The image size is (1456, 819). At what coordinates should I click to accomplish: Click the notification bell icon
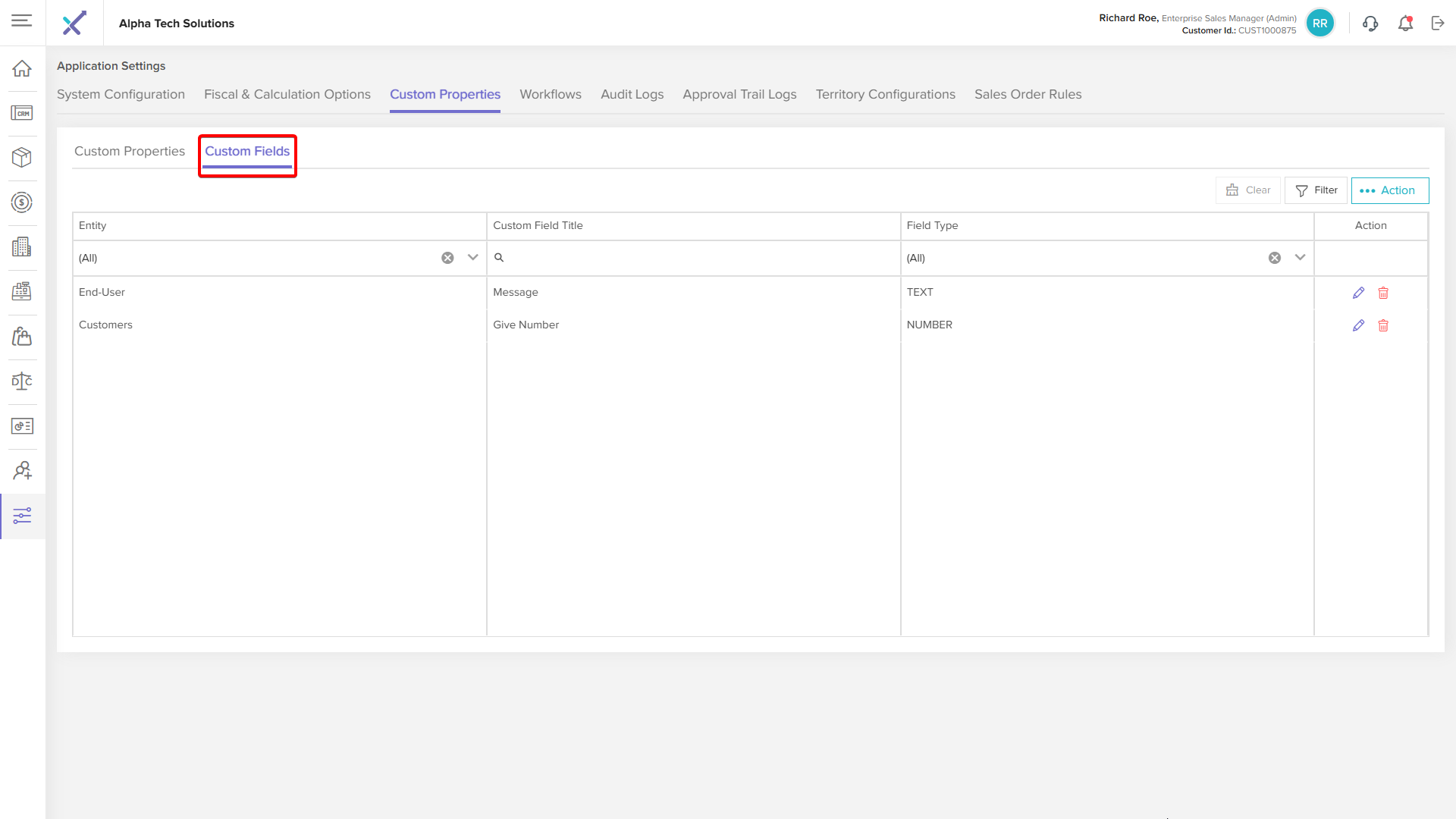1405,24
